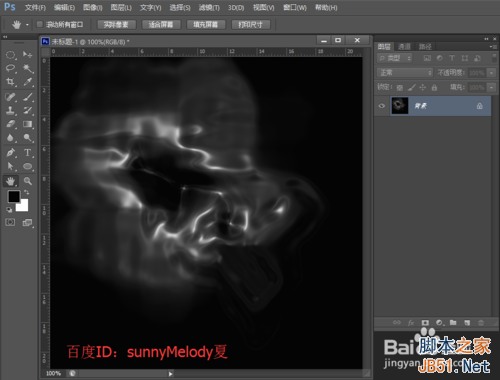Open the foreground color swatch

(x=14, y=196)
